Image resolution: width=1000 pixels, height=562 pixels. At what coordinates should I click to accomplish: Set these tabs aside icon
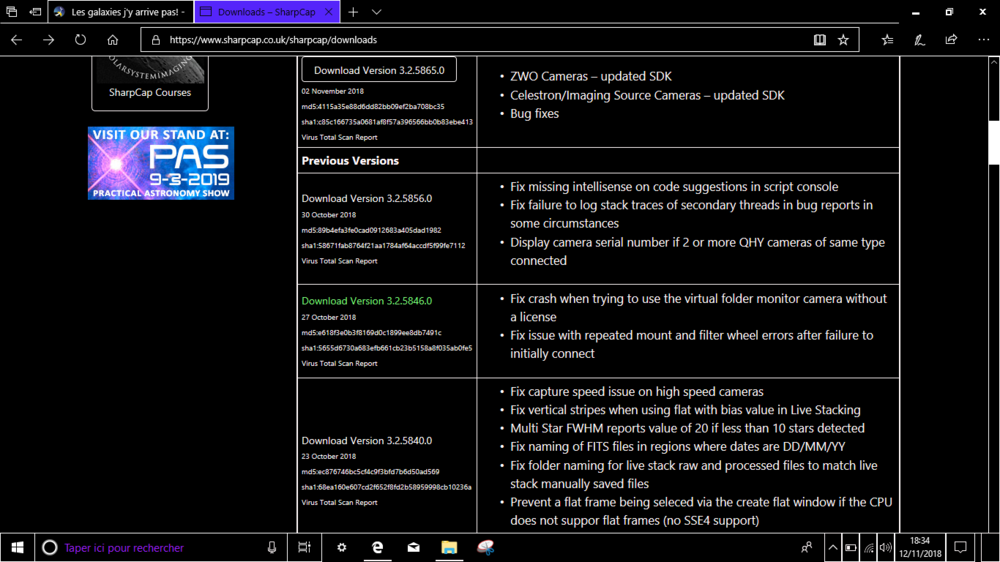click(x=35, y=11)
